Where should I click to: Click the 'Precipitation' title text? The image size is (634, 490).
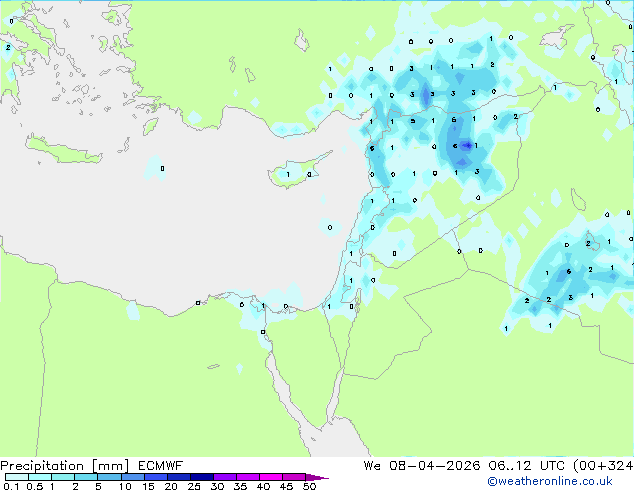point(42,466)
